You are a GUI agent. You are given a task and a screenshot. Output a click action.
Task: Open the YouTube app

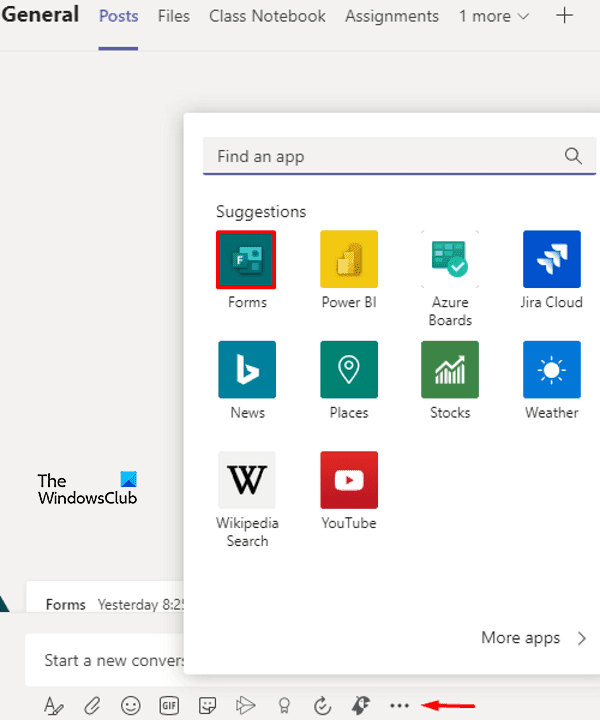click(x=349, y=480)
